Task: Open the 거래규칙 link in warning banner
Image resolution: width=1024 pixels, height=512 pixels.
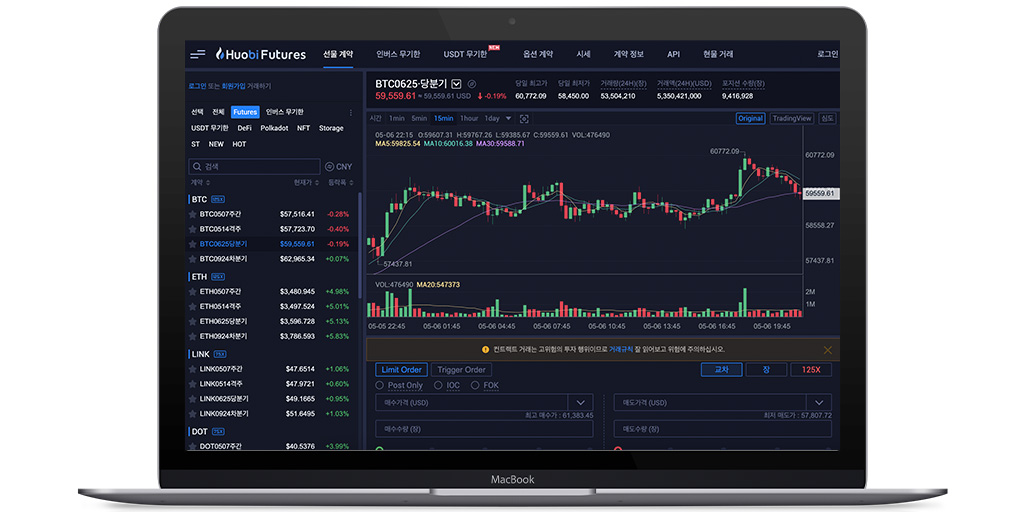Action: [x=620, y=349]
